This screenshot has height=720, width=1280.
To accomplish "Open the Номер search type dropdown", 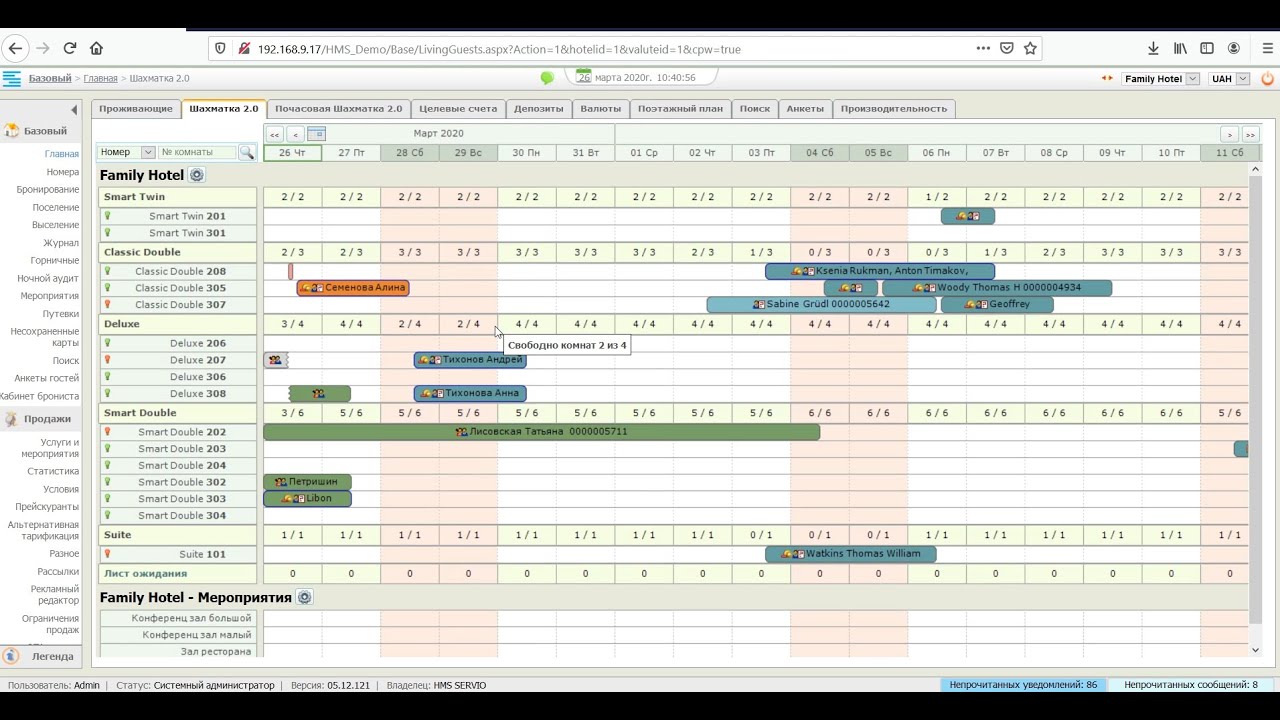I will tap(126, 152).
